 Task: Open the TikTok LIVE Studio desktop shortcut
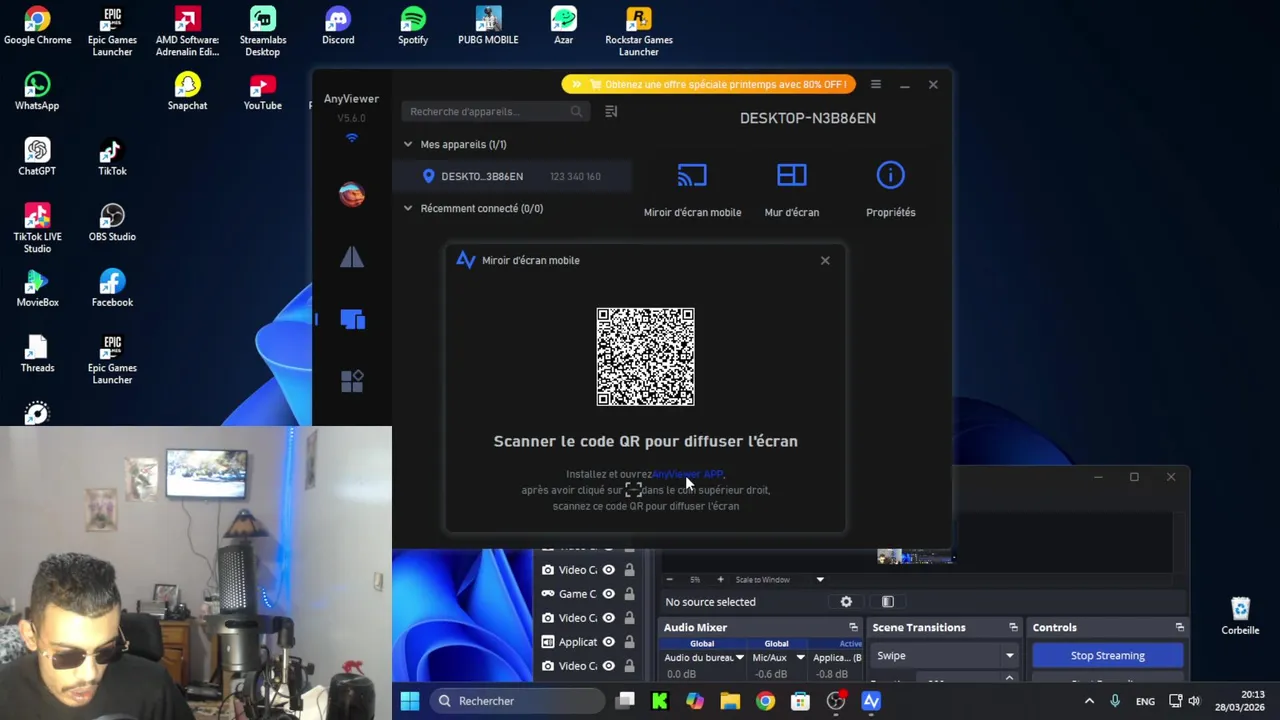click(37, 229)
